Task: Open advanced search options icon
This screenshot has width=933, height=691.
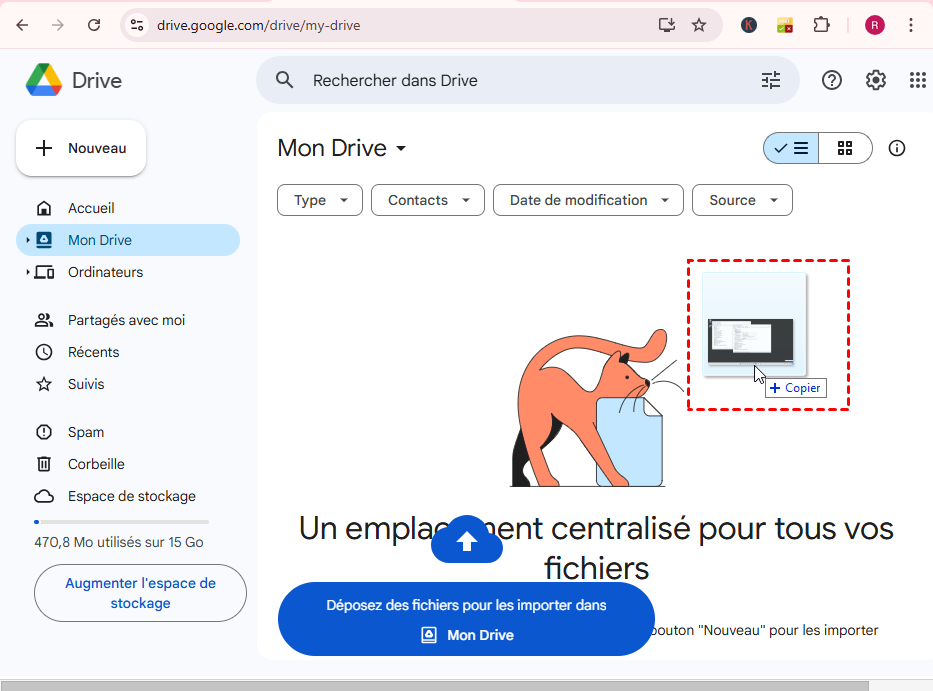Action: click(771, 80)
